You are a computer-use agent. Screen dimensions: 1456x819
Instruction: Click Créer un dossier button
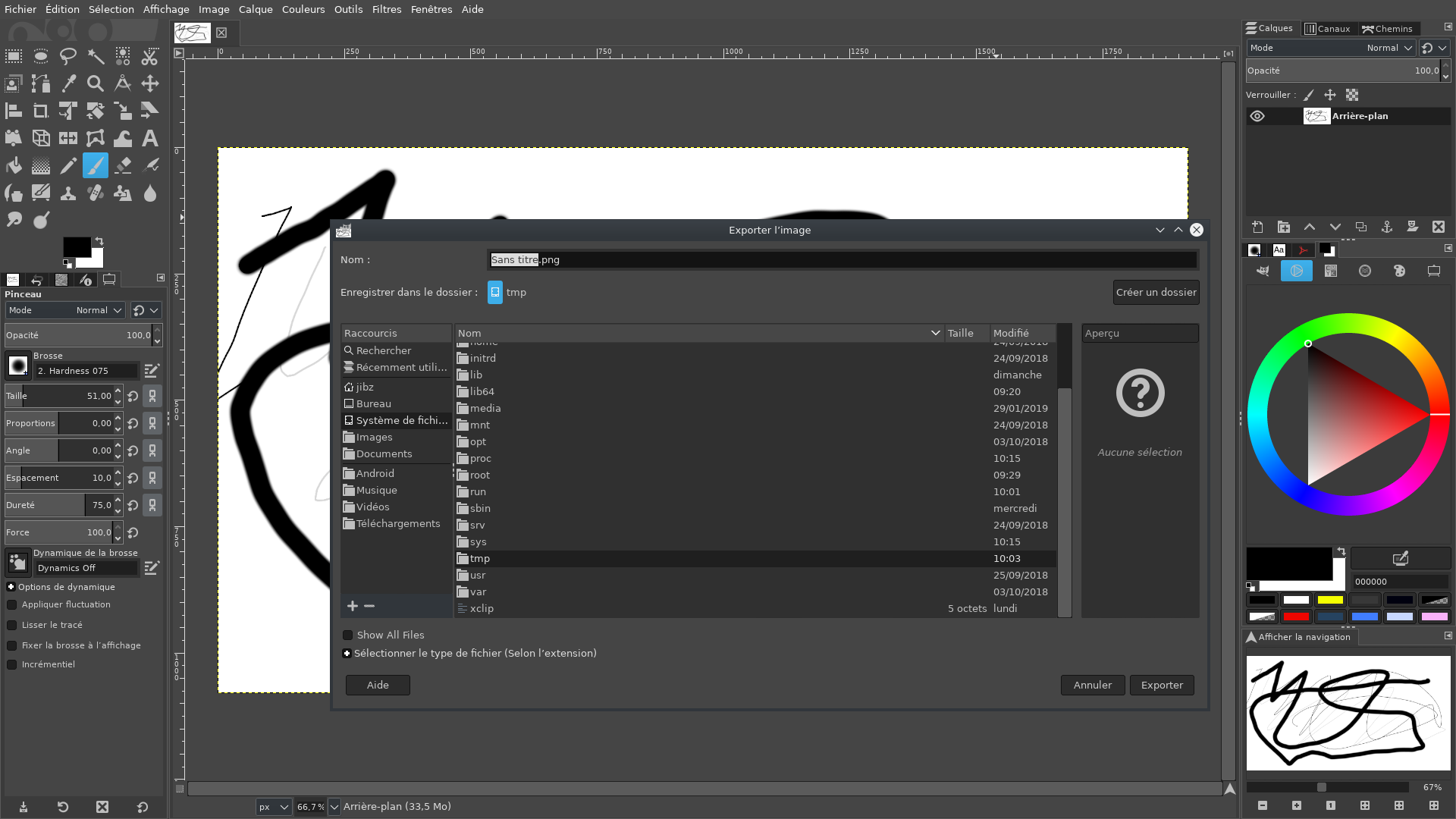(1156, 293)
